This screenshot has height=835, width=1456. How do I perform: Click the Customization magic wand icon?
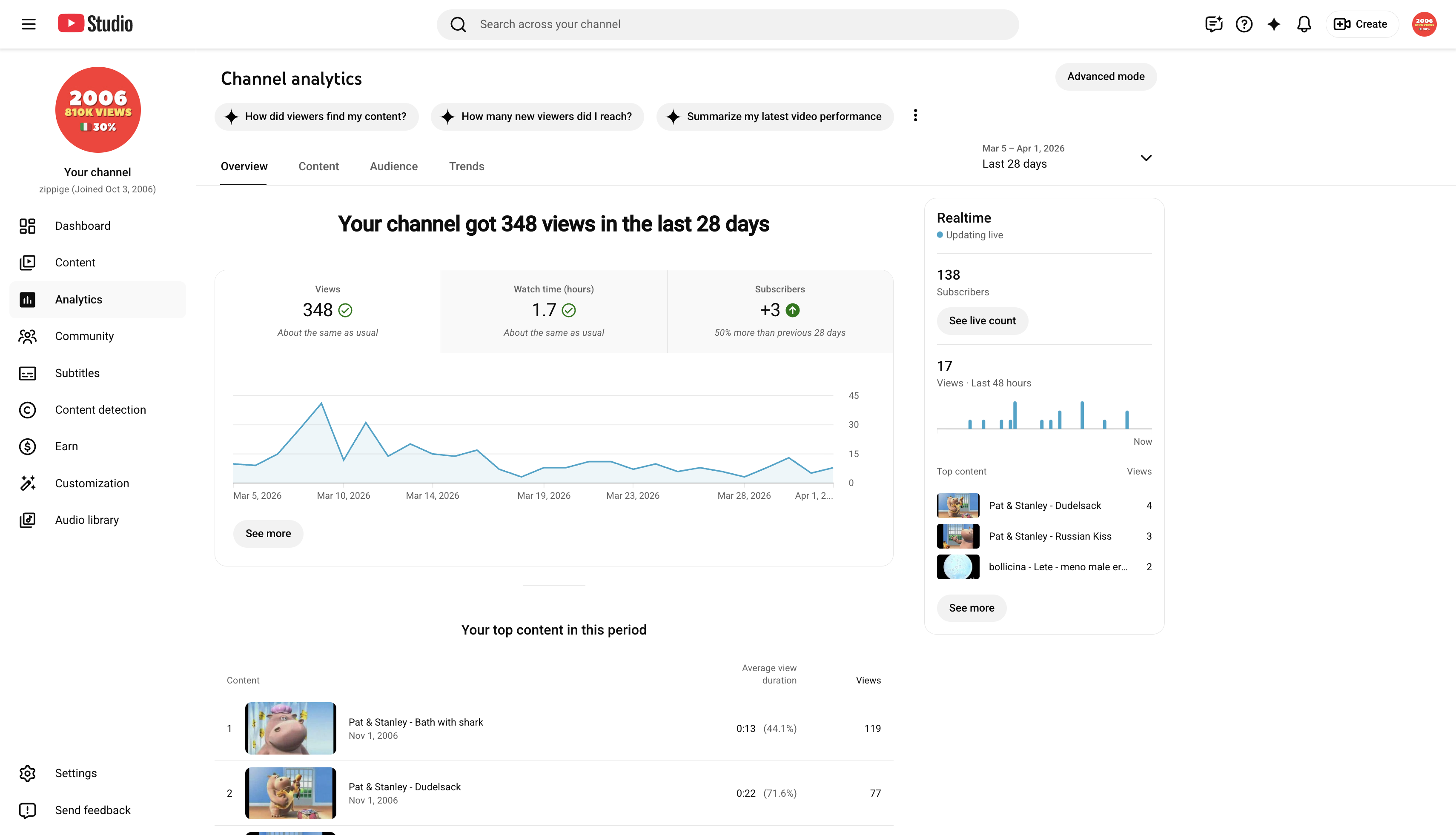tap(28, 483)
